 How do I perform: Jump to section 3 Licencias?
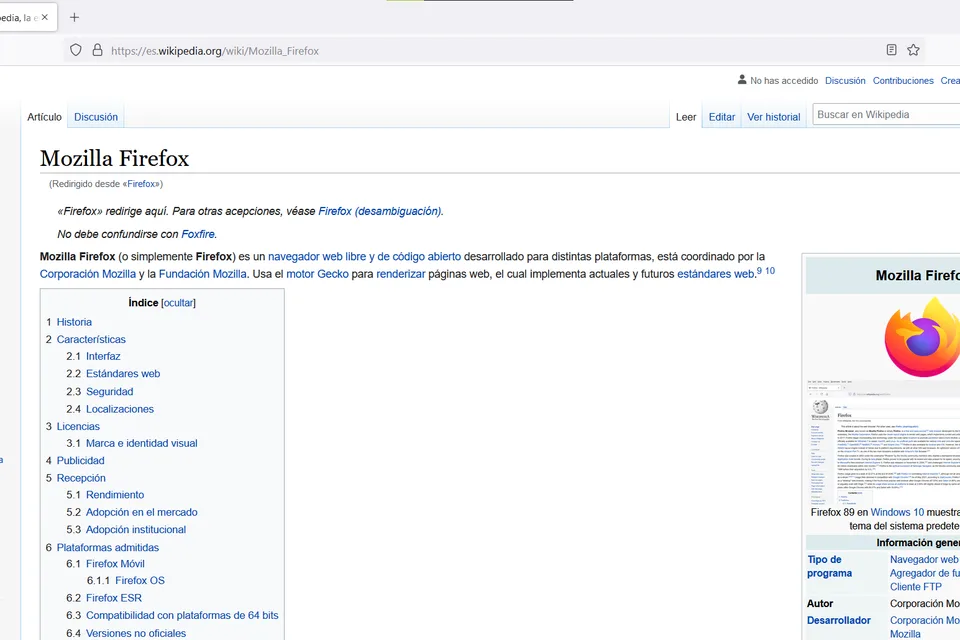coord(78,426)
